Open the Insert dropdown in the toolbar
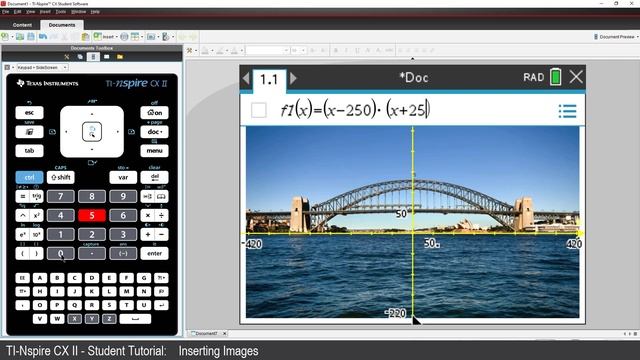640x360 pixels. pyautogui.click(x=105, y=37)
